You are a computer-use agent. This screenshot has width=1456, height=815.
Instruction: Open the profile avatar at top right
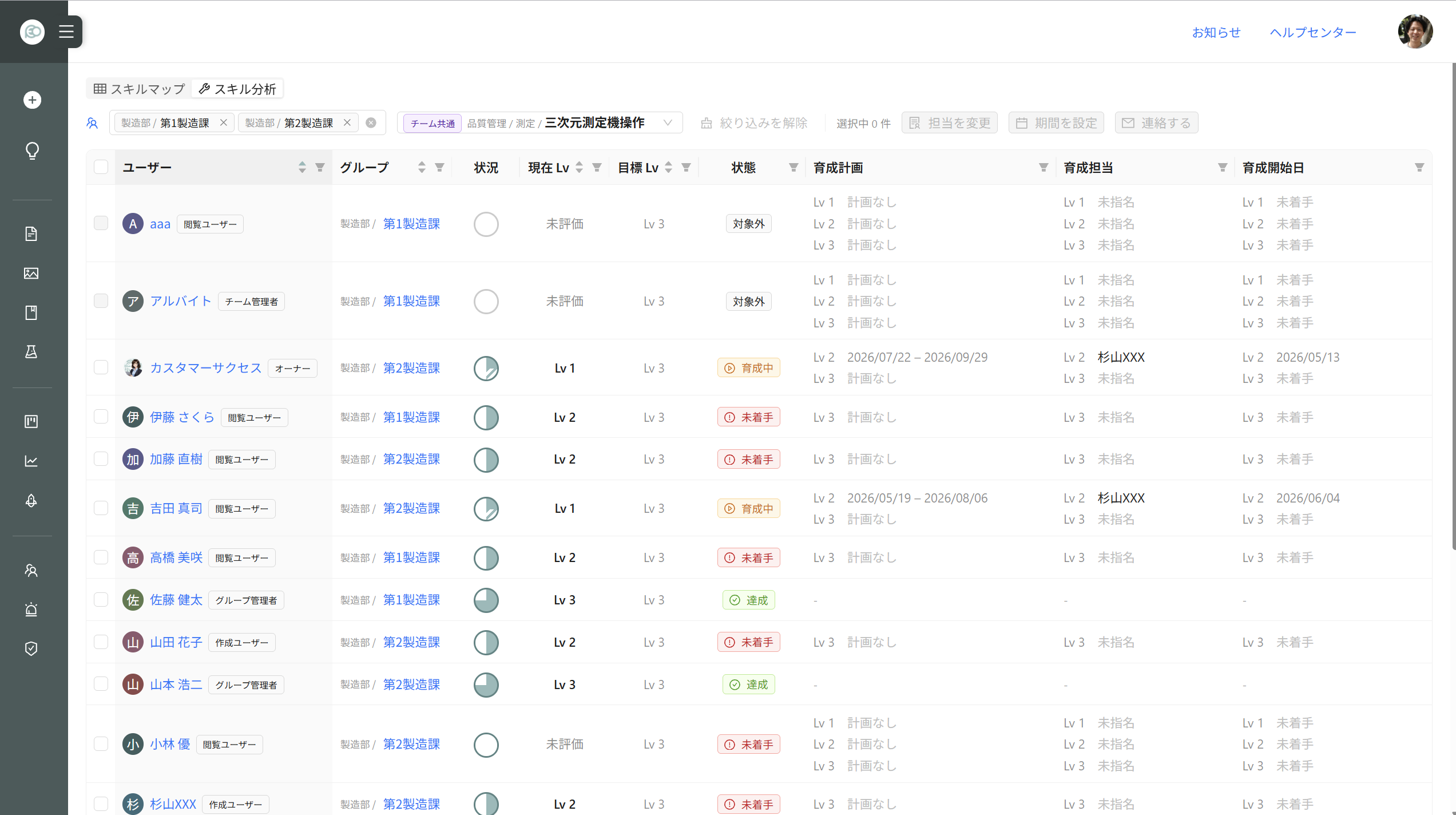point(1415,31)
